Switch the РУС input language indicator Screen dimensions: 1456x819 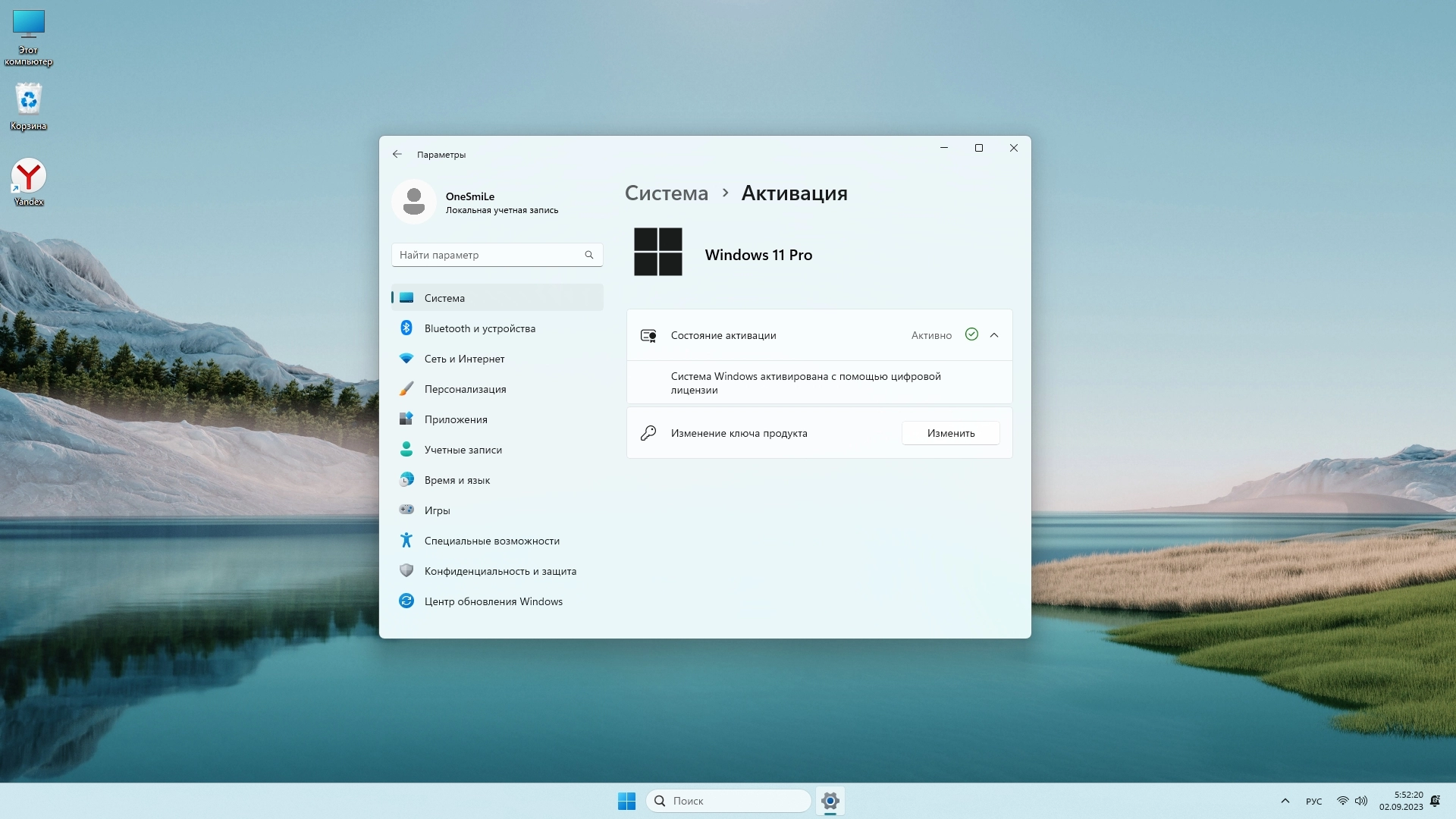[1313, 801]
